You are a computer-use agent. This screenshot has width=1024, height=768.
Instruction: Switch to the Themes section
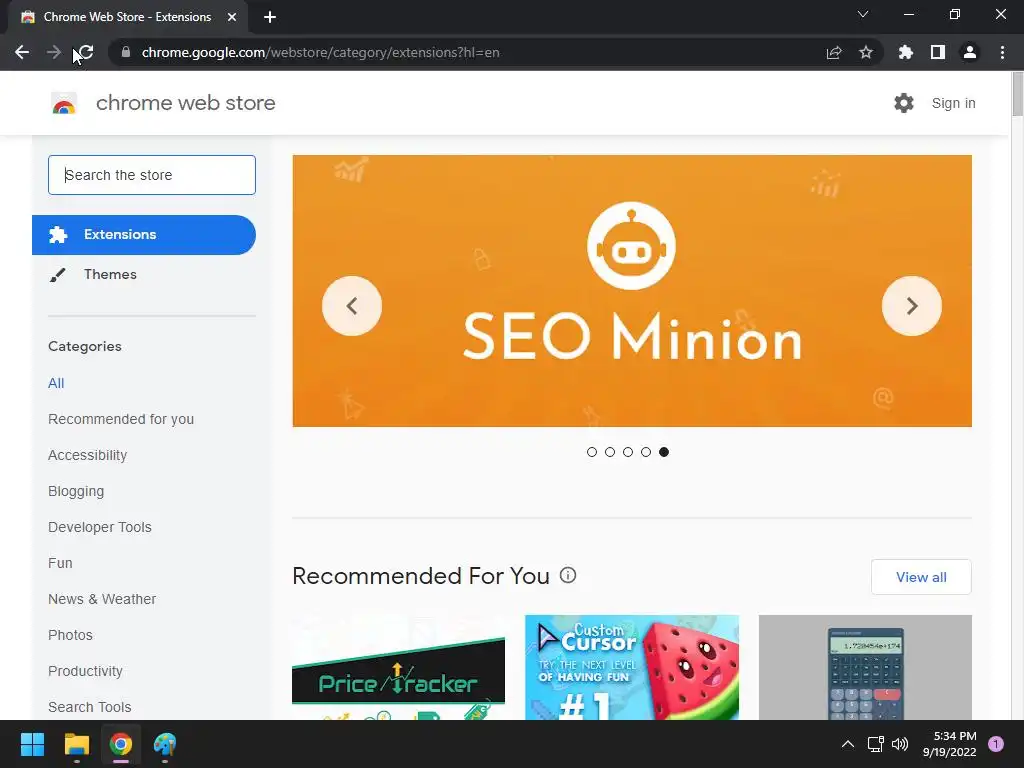(110, 274)
